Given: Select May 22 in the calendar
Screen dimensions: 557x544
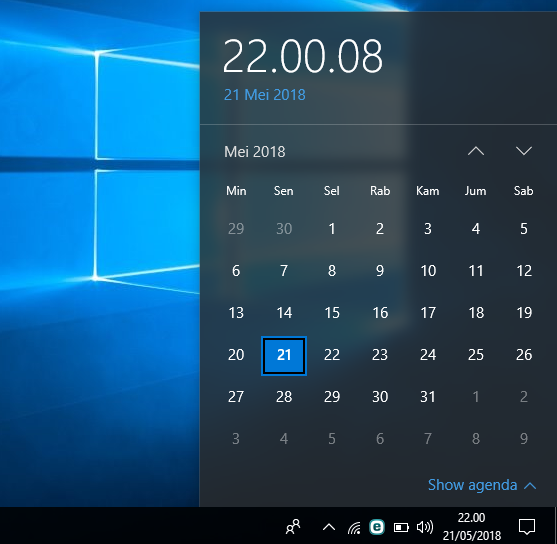Looking at the screenshot, I should tap(332, 355).
